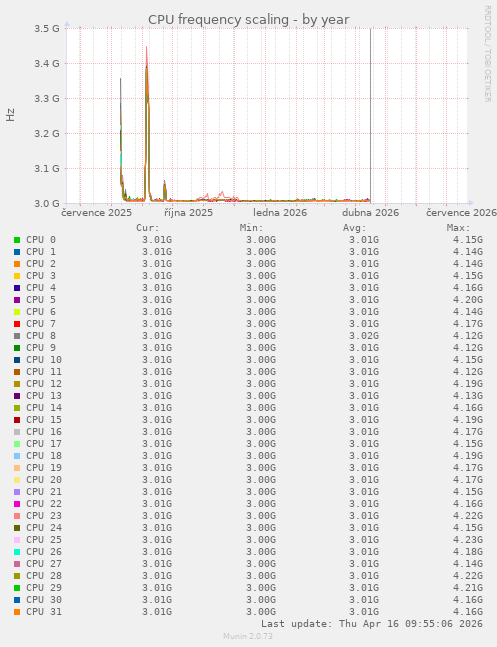Click the 'Hz' vertical axis label
The width and height of the screenshot is (497, 647).
click(x=10, y=115)
